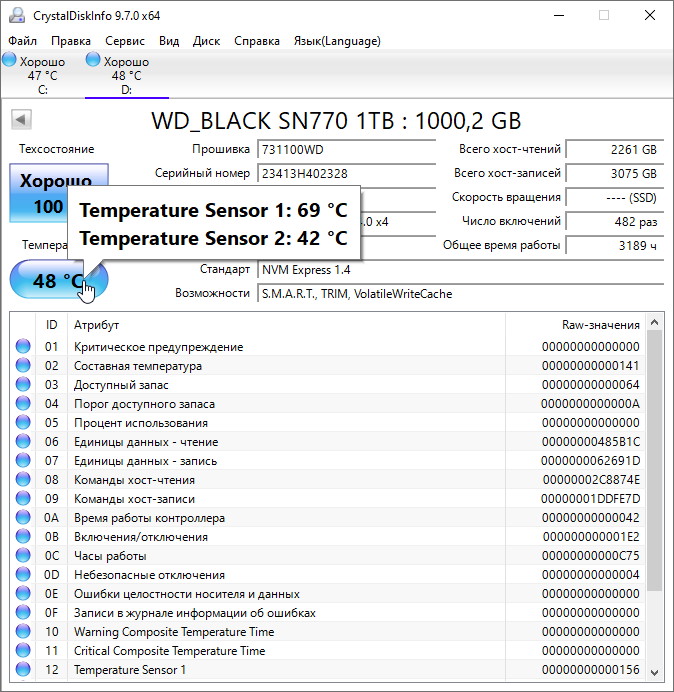Click the status circle icon on drive C: tab
The image size is (674, 692).
[9, 60]
